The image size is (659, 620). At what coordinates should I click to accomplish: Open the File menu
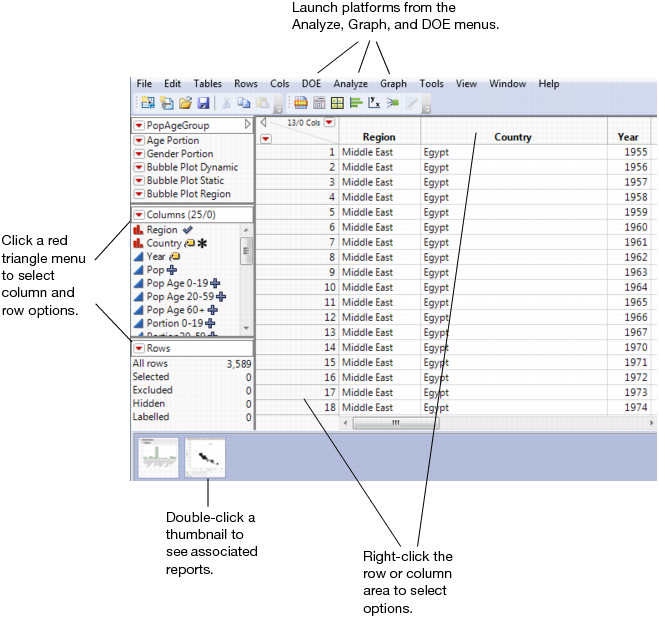click(144, 84)
